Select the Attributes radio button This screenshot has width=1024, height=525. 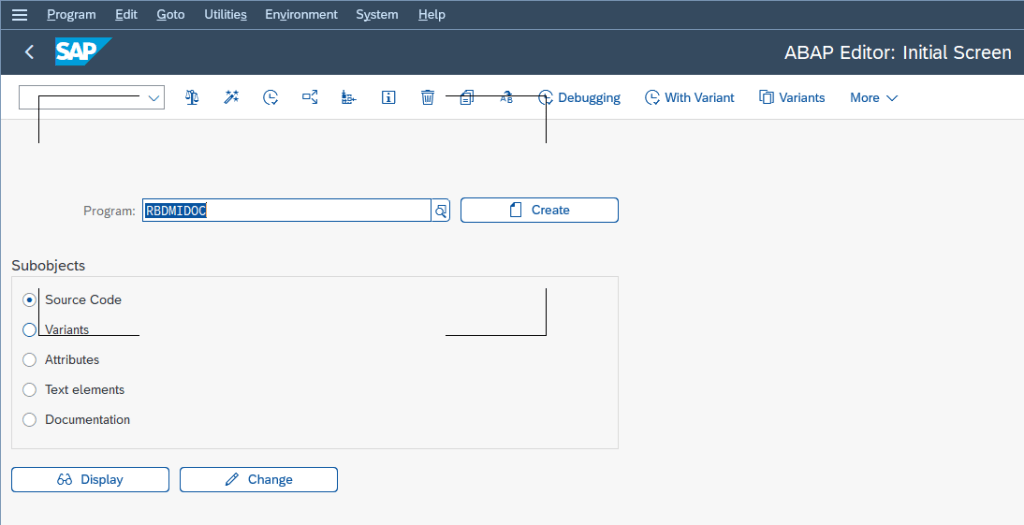pos(29,360)
